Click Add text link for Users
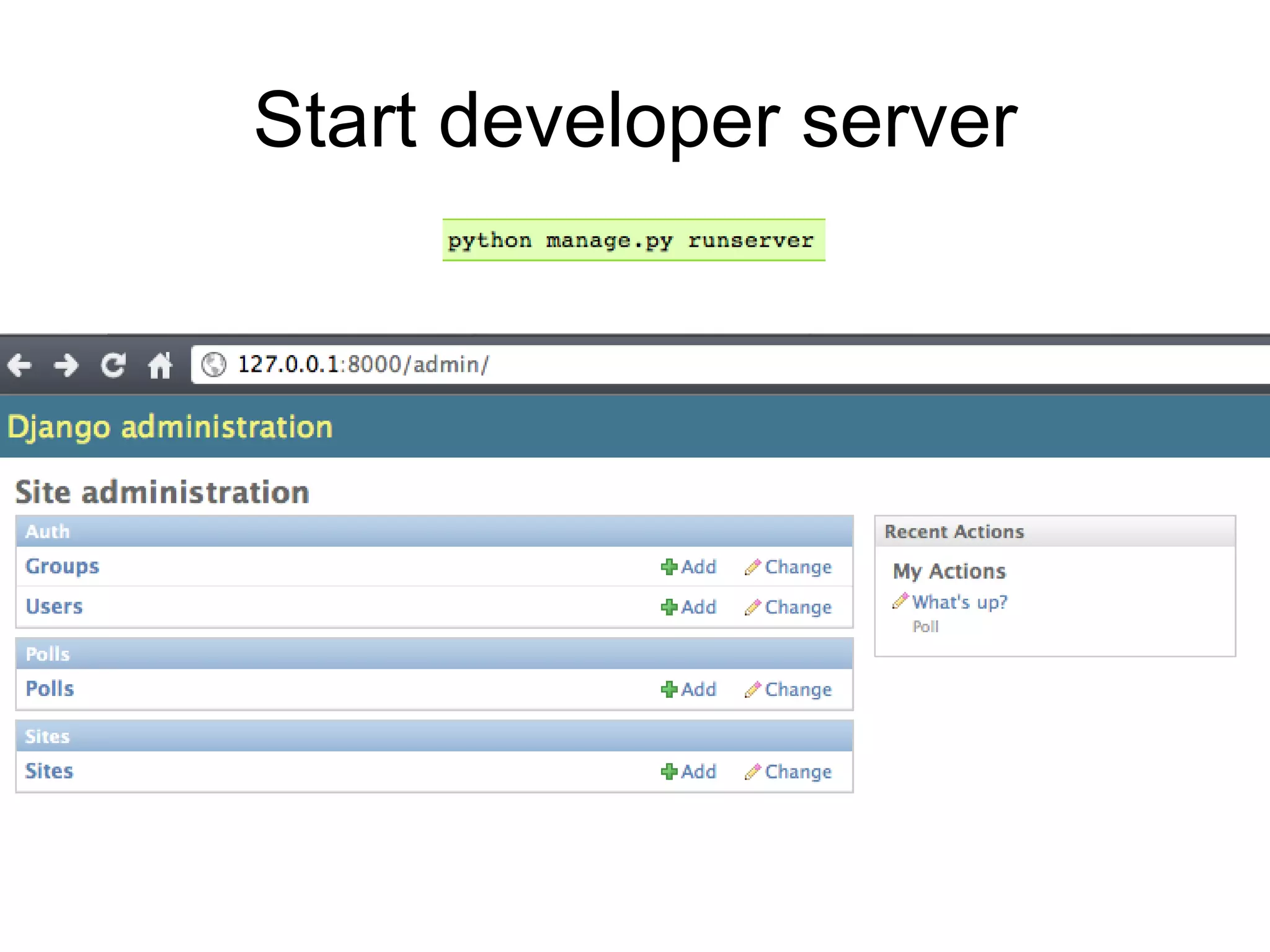Viewport: 1270px width, 952px height. point(699,607)
